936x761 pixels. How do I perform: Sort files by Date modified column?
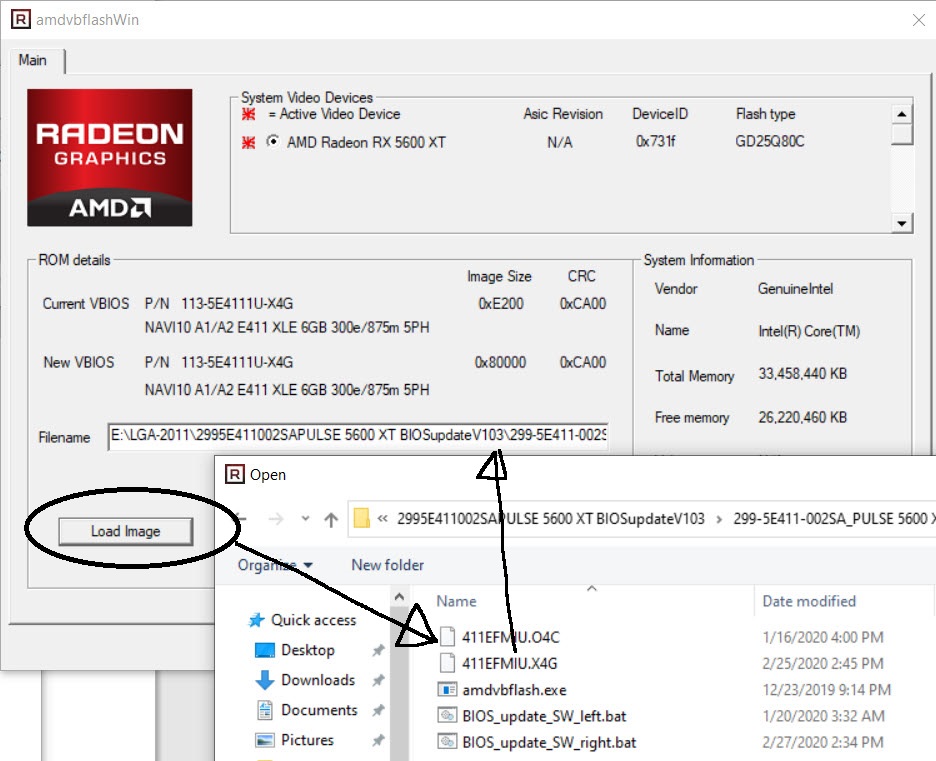(x=809, y=601)
